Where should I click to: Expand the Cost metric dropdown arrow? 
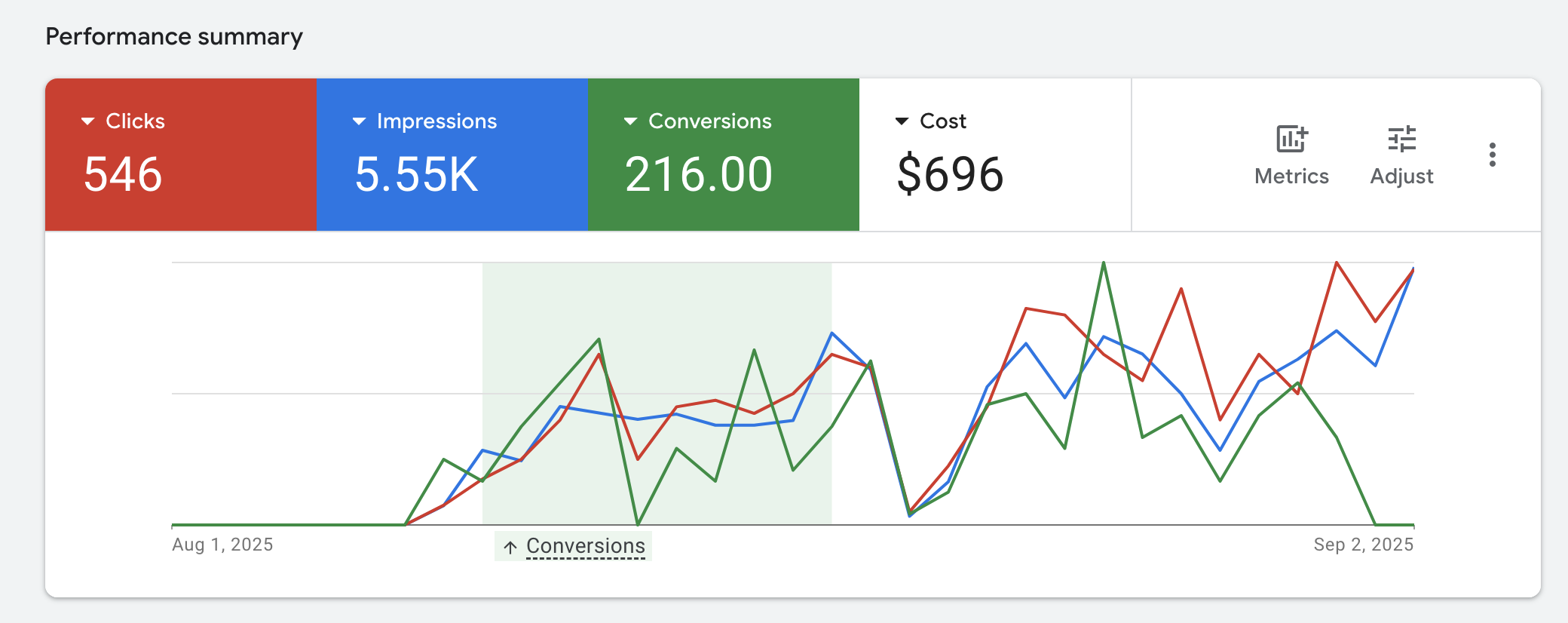pyautogui.click(x=902, y=121)
